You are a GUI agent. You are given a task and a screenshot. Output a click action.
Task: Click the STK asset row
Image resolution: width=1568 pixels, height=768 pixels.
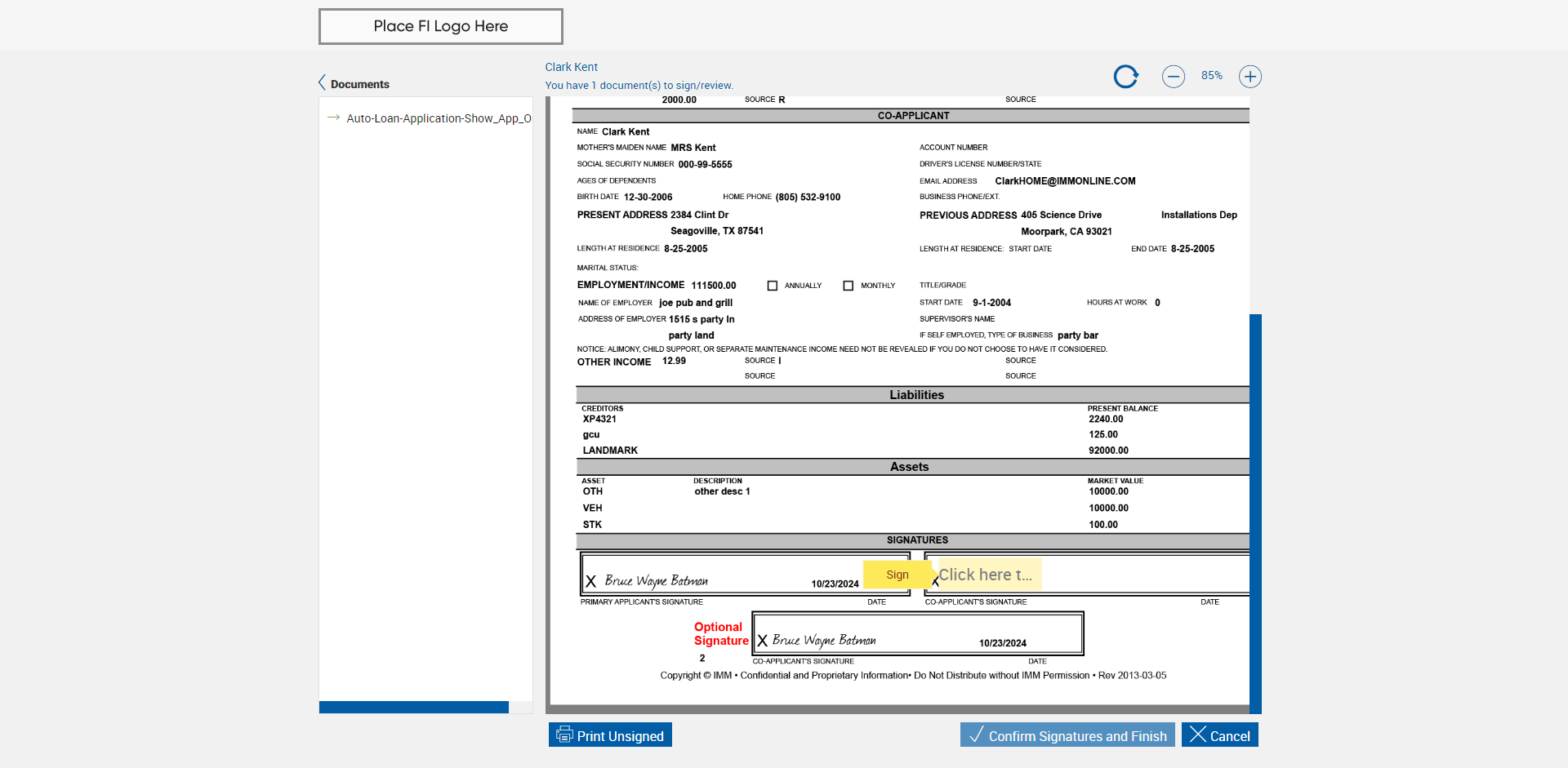(x=592, y=525)
